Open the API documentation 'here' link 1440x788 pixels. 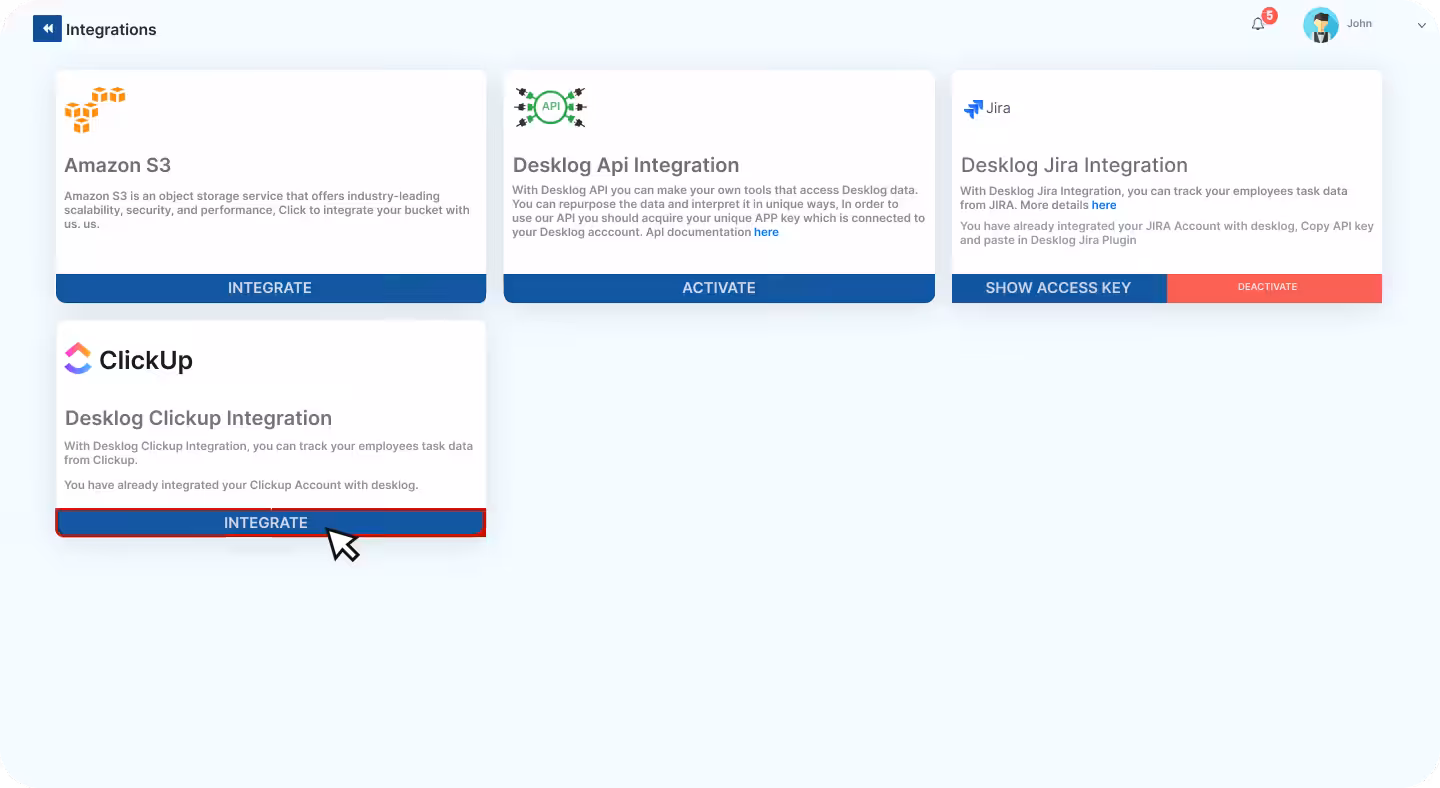766,232
